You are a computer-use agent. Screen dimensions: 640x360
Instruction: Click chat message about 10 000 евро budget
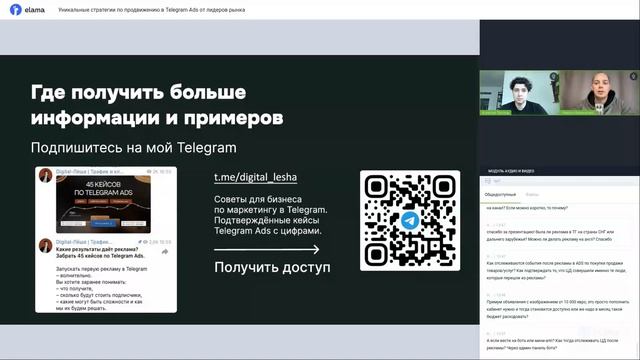click(558, 309)
